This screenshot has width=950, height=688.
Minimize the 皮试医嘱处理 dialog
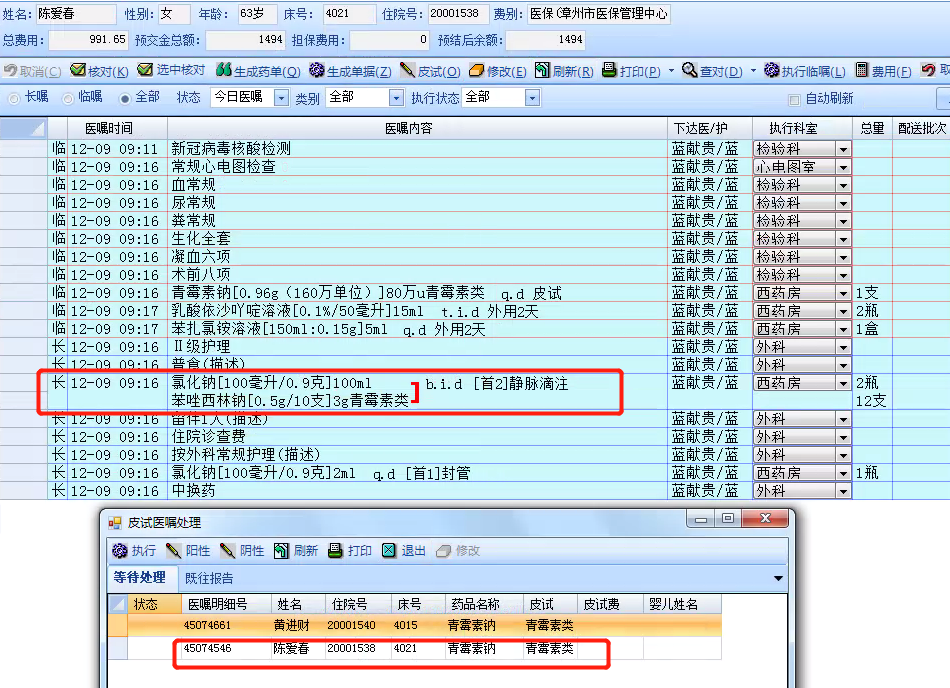[x=701, y=518]
